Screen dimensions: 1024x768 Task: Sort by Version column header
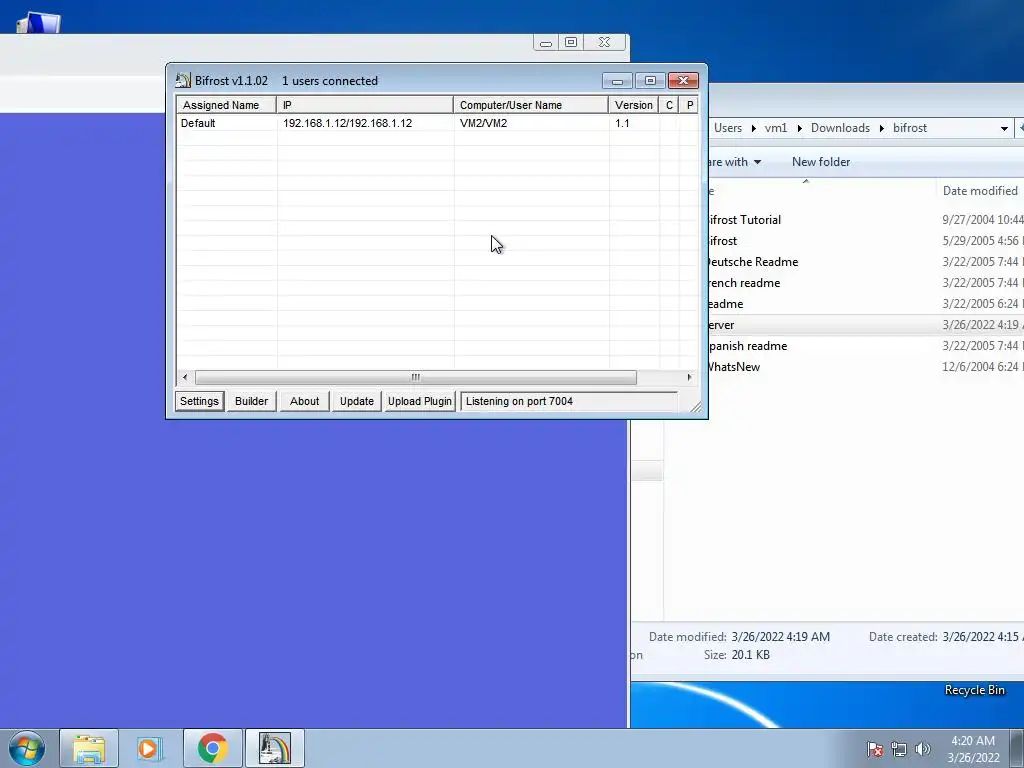click(x=633, y=104)
